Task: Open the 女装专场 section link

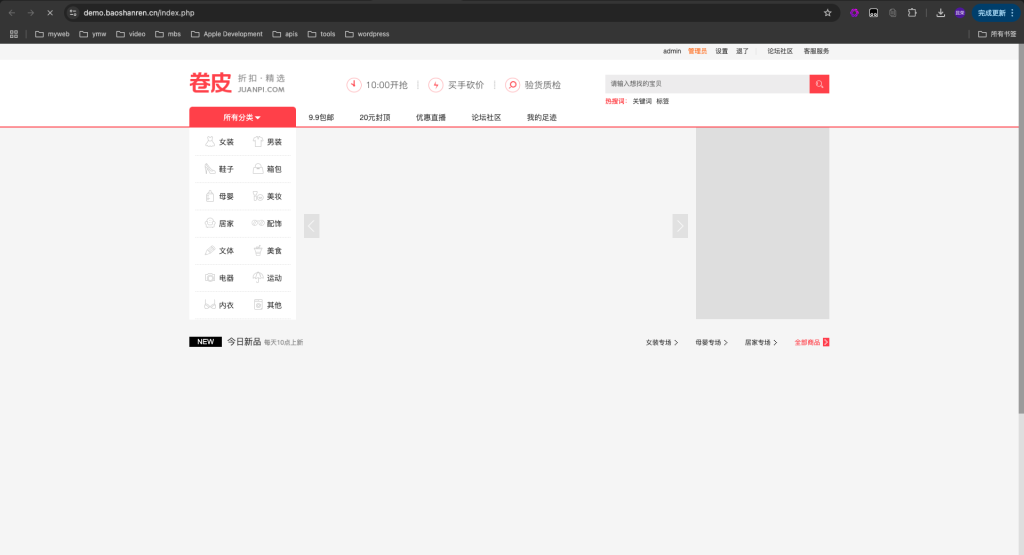Action: click(x=662, y=342)
